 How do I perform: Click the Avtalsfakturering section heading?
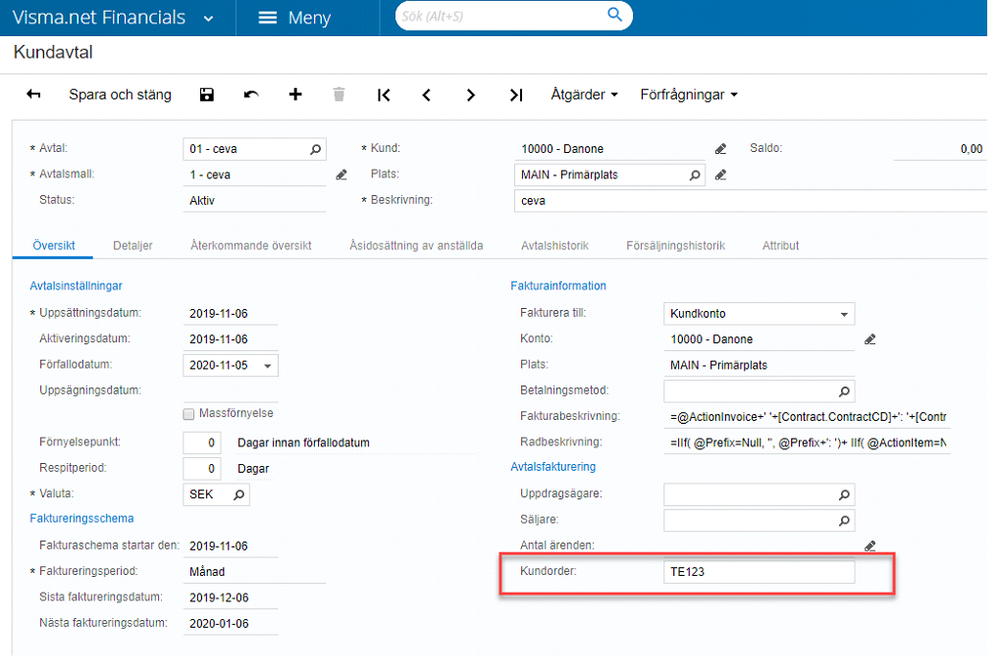[553, 467]
